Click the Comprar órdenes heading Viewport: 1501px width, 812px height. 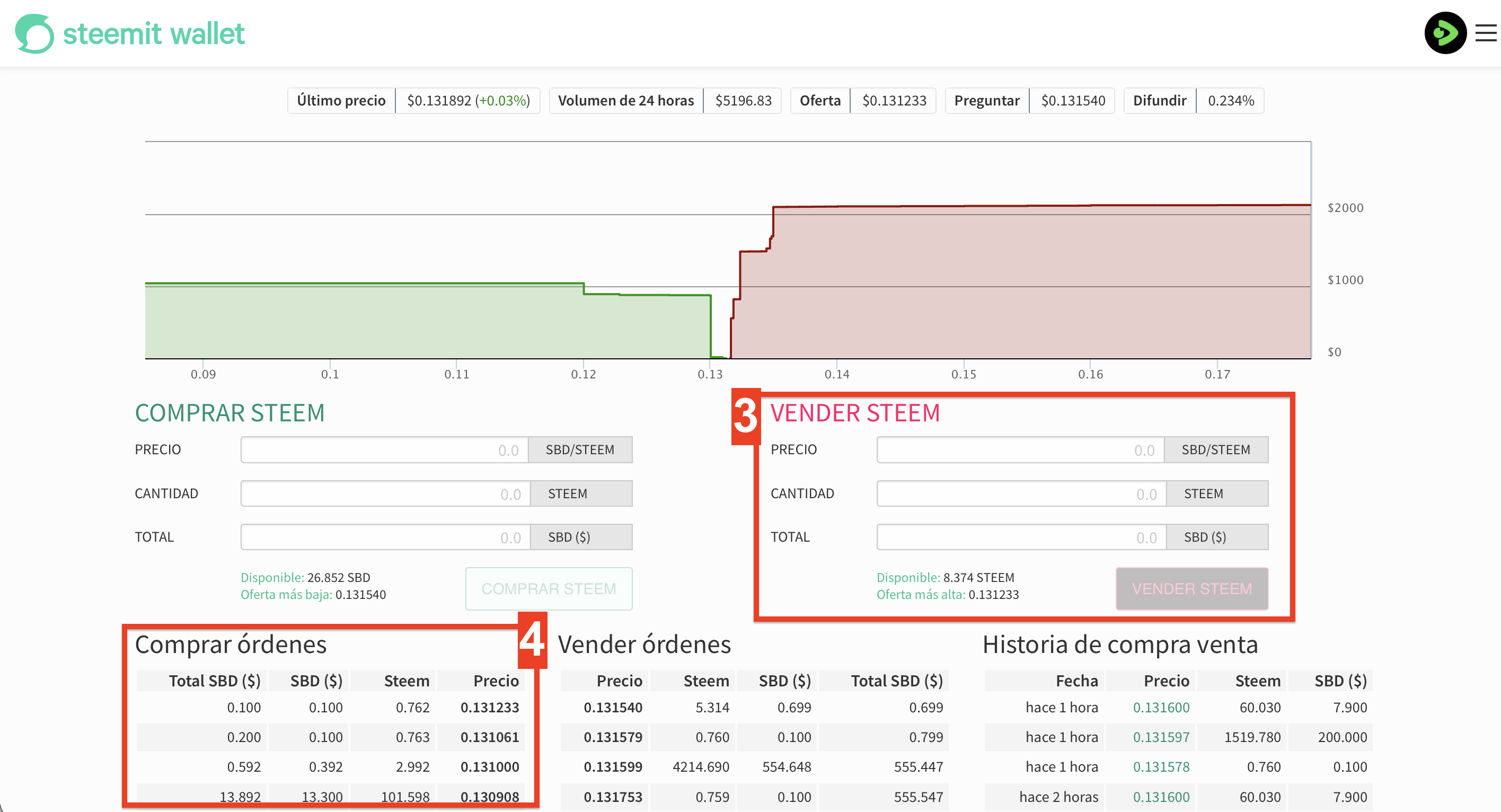(231, 644)
